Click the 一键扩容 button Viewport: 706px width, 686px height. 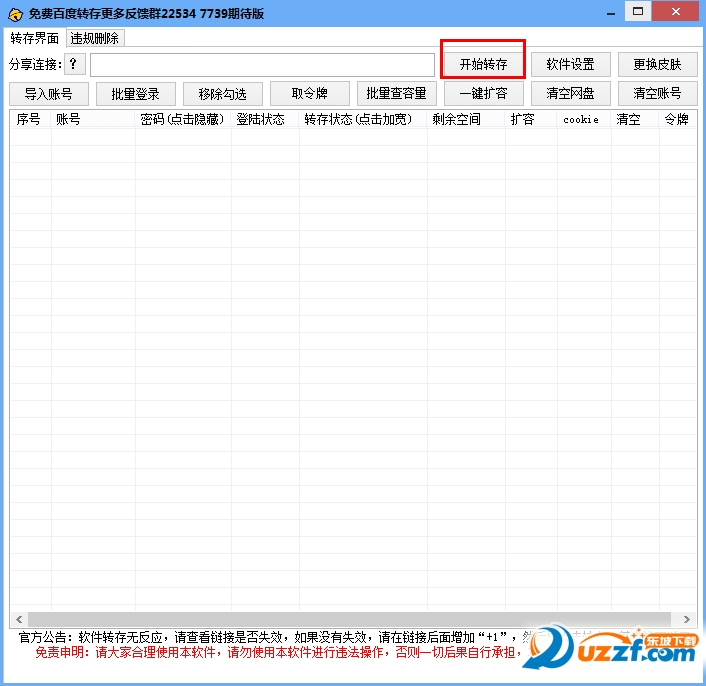pos(484,94)
